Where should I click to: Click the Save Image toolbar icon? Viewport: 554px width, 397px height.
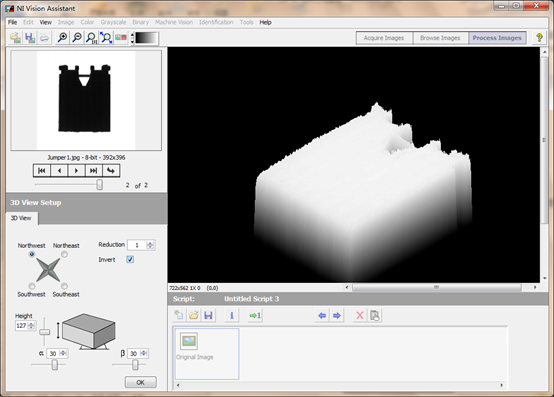click(x=30, y=37)
